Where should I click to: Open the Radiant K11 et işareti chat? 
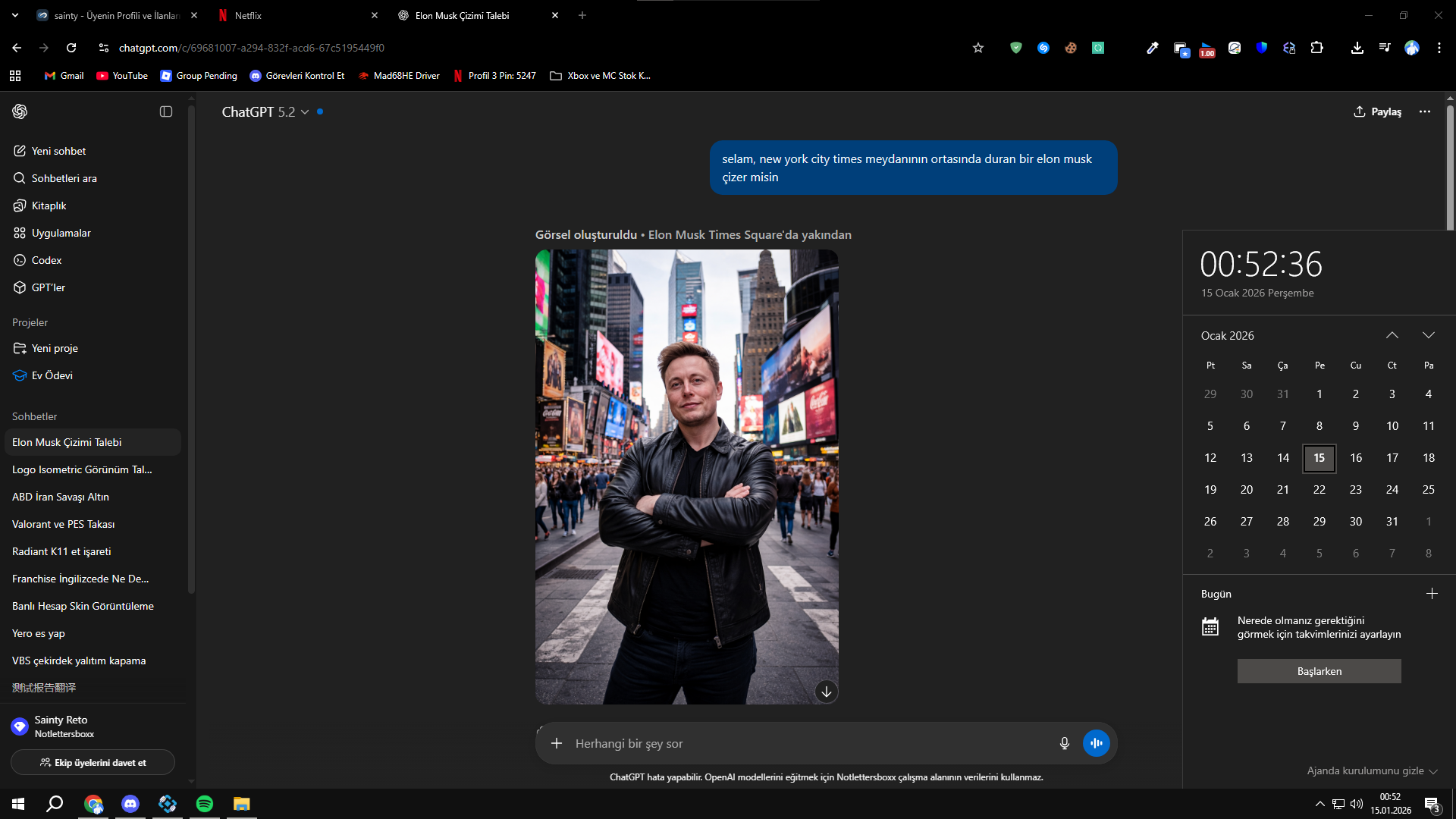click(93, 551)
